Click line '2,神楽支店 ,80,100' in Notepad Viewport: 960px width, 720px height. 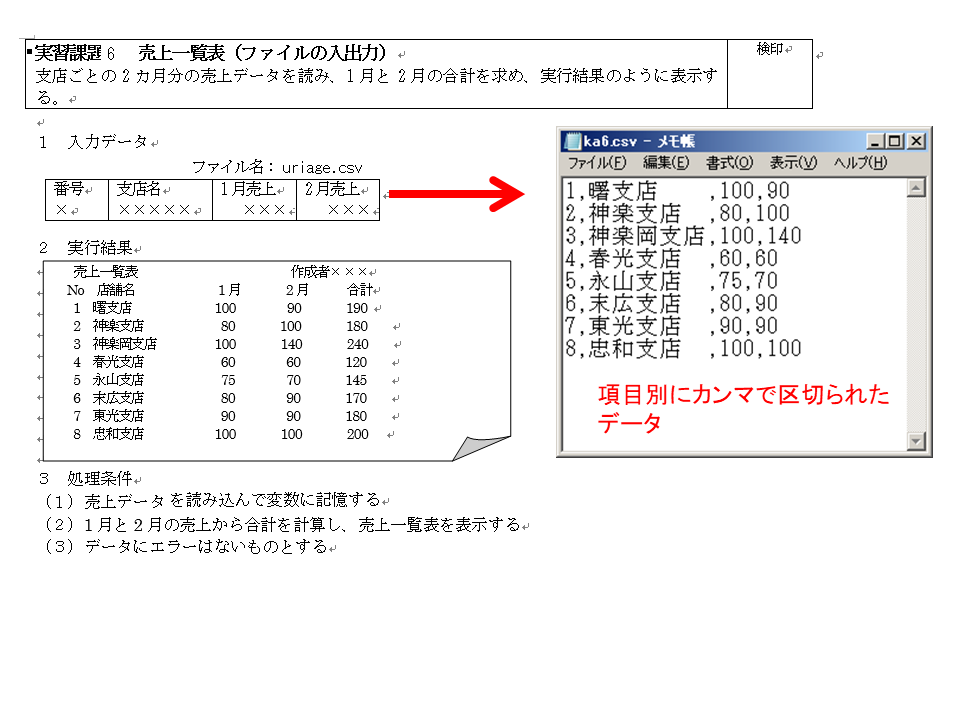pyautogui.click(x=677, y=214)
